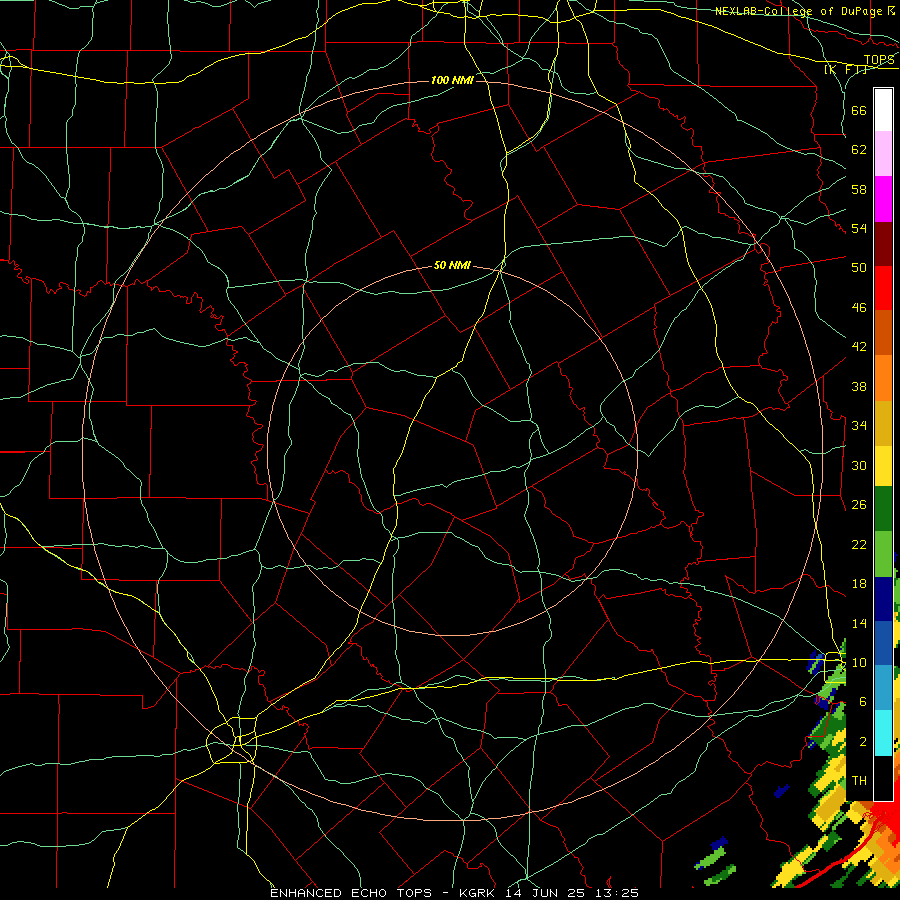
Task: Click the '34' legend value
Action: click(859, 426)
